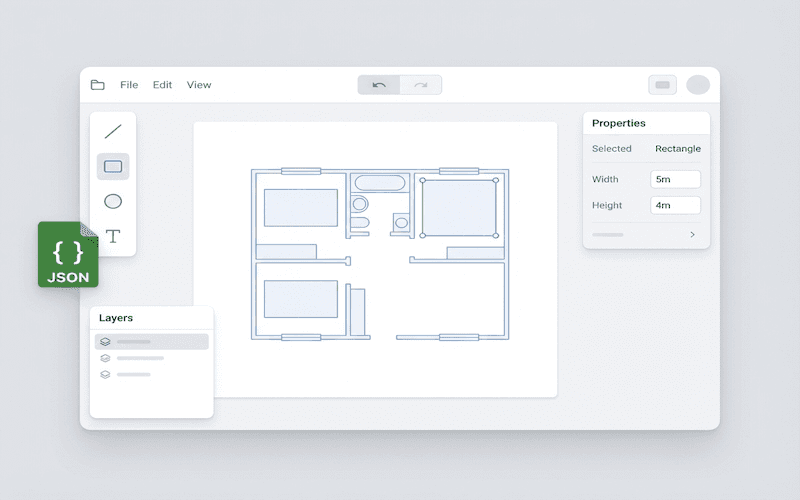Select the Rectangle tool
Screen dimensions: 800x500
(x=113, y=166)
